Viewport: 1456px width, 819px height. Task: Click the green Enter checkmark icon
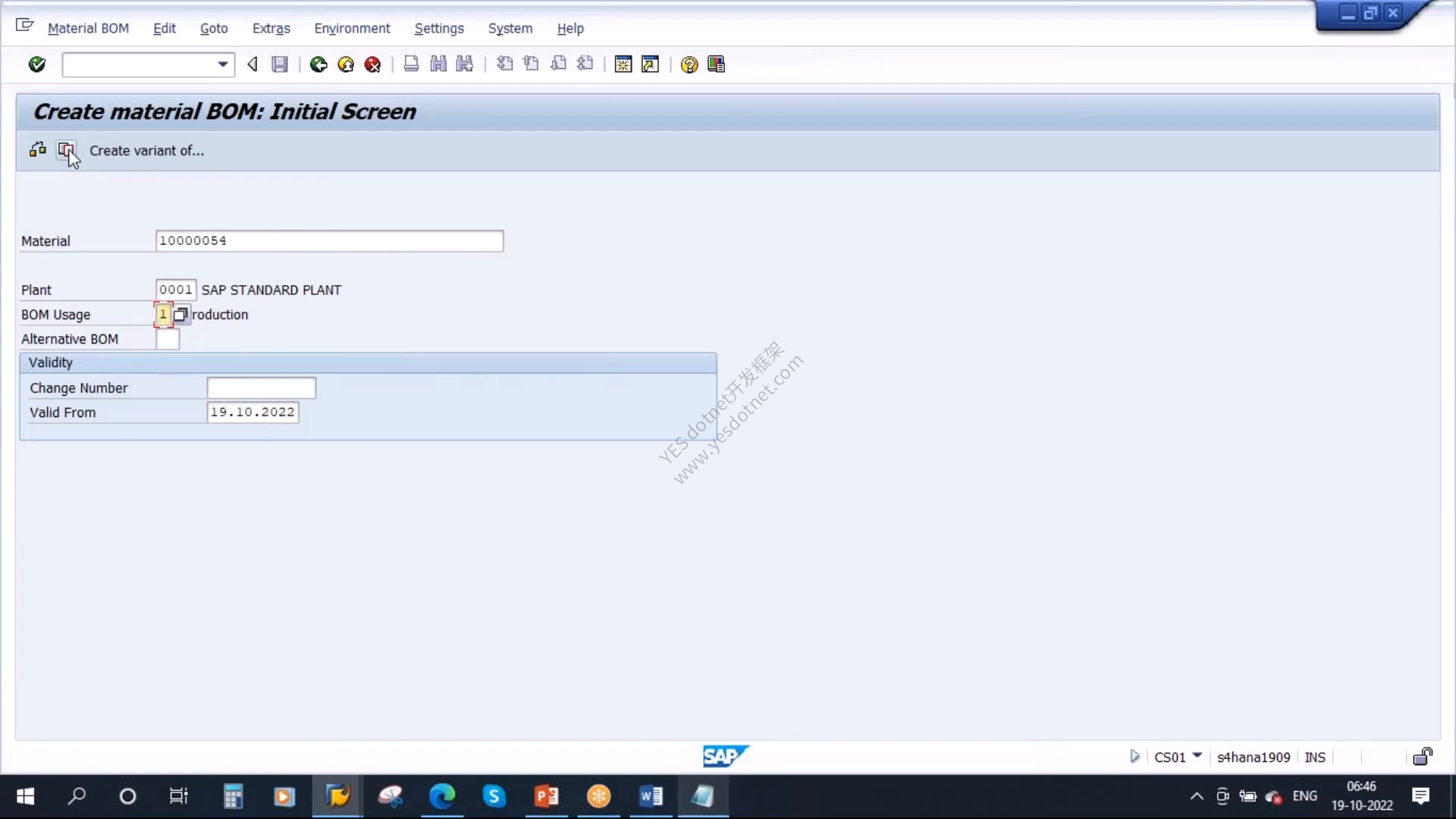click(x=36, y=64)
